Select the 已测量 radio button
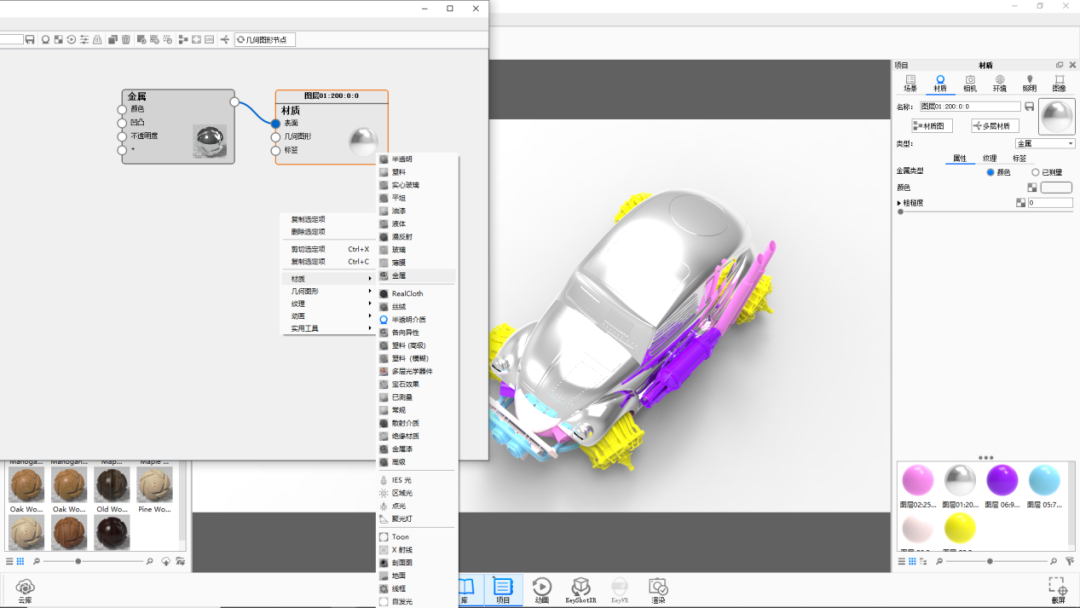 [1035, 172]
